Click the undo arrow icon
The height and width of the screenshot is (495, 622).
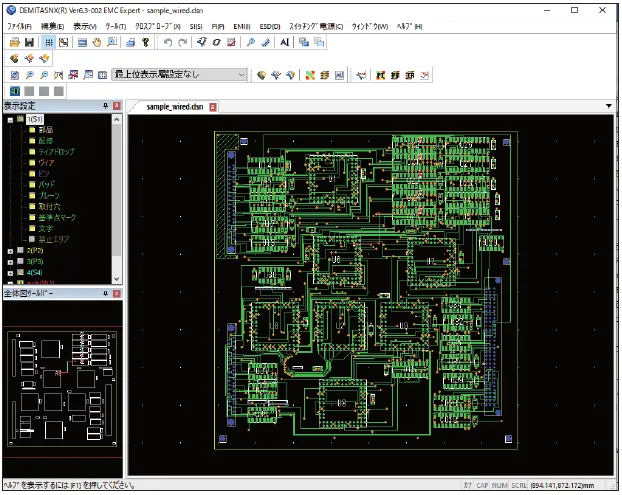167,42
